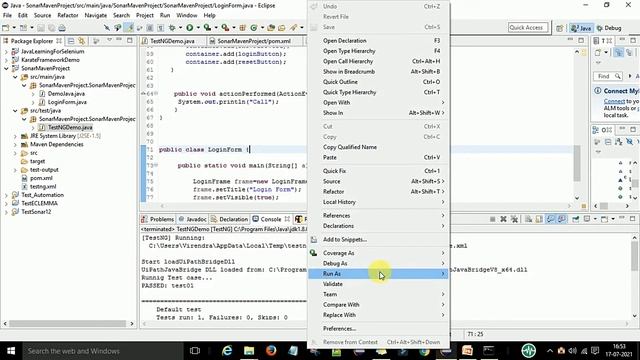Expand the JRE System Library node
This screenshot has width=640, height=360.
[x=15, y=136]
